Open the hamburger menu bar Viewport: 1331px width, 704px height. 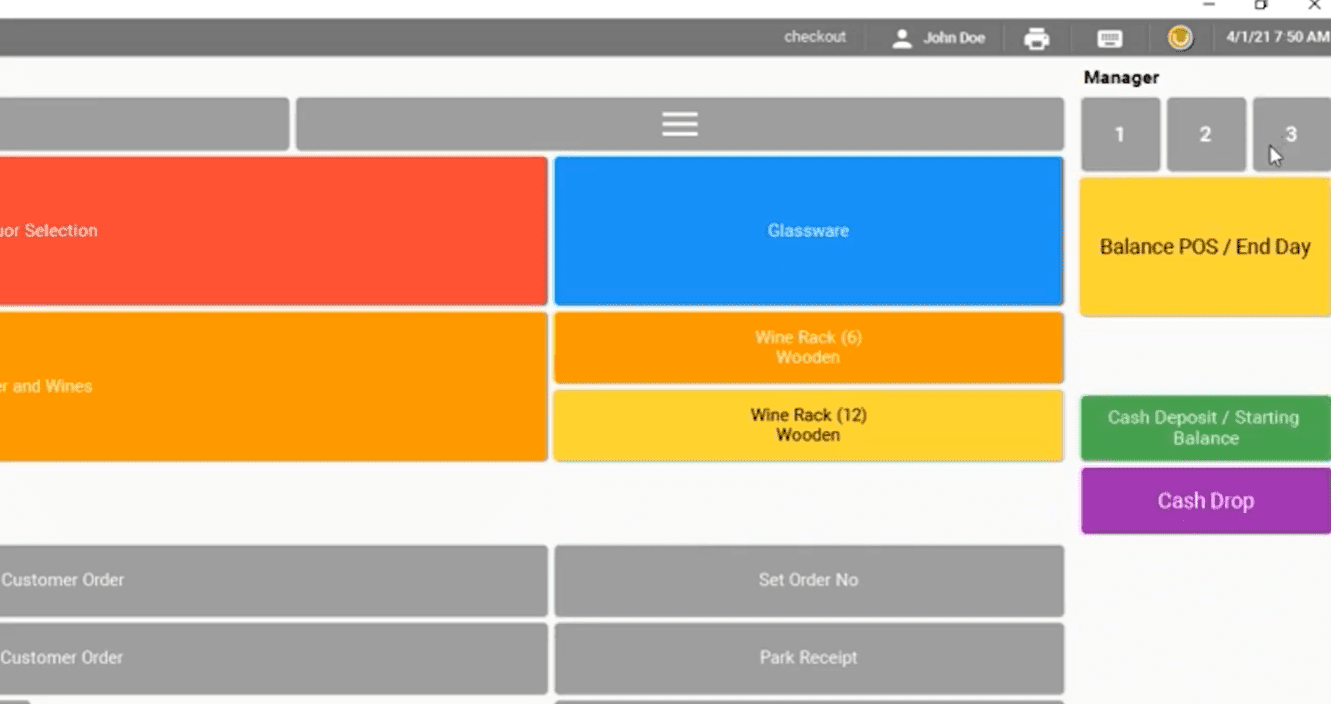[679, 124]
